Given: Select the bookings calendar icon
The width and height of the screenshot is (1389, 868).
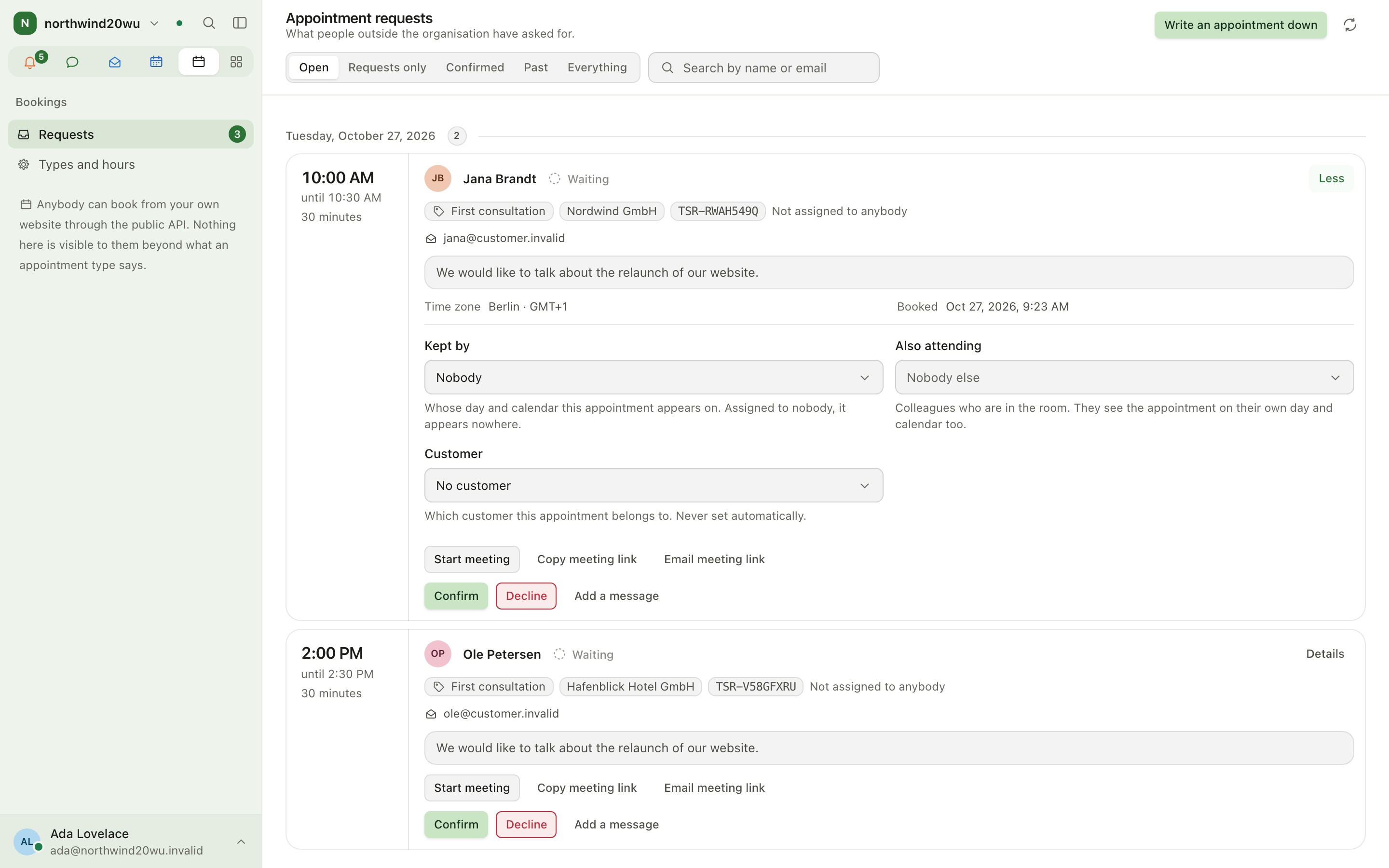Looking at the screenshot, I should click(199, 62).
